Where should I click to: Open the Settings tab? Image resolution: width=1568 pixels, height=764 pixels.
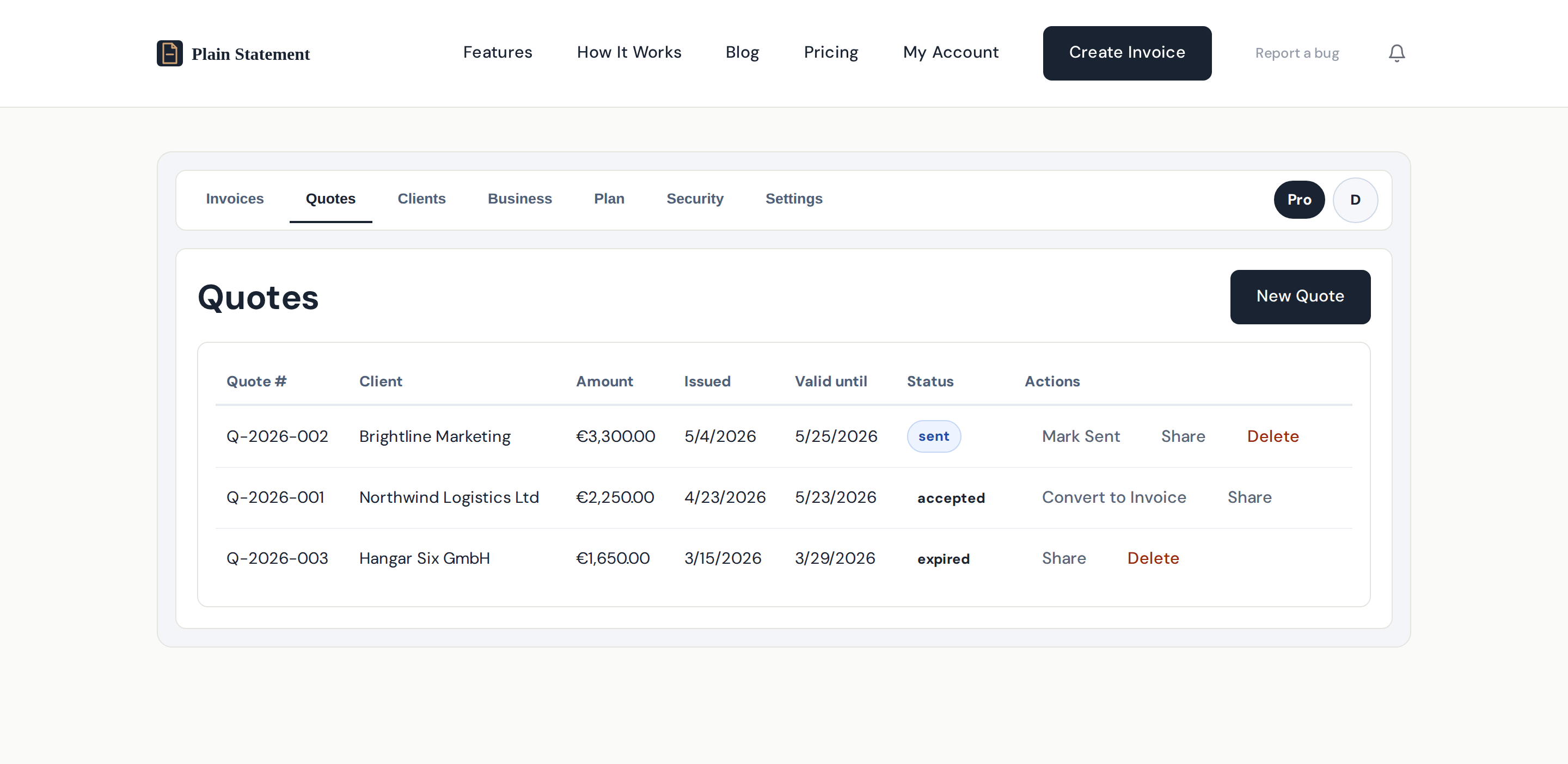[794, 199]
